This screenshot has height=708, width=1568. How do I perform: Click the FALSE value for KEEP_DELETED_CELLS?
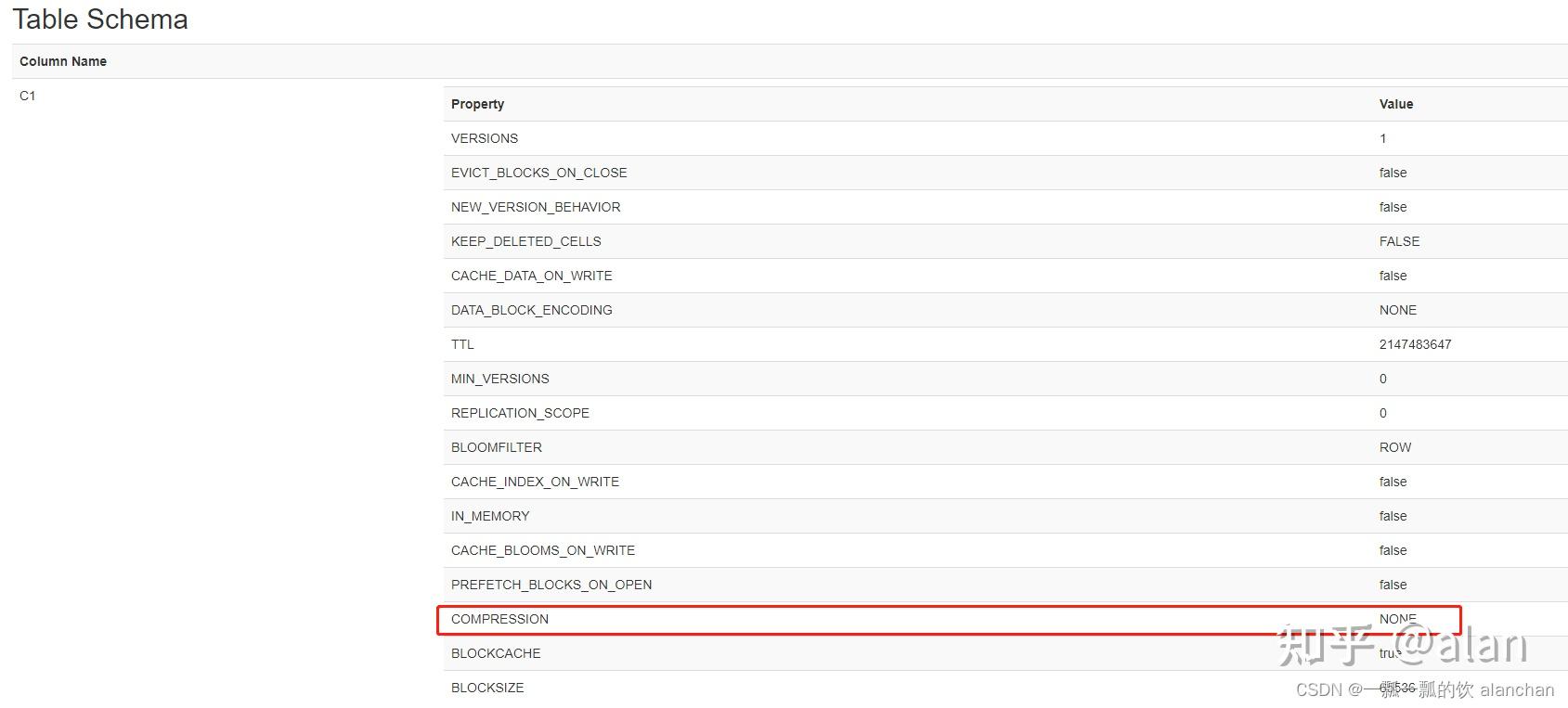(x=1399, y=241)
